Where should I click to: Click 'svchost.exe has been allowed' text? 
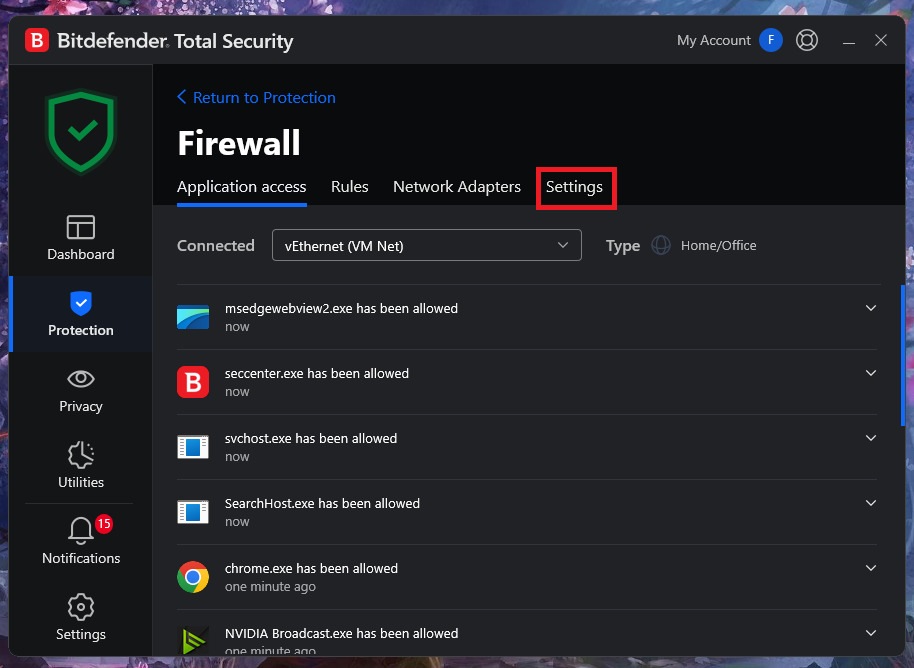click(311, 438)
